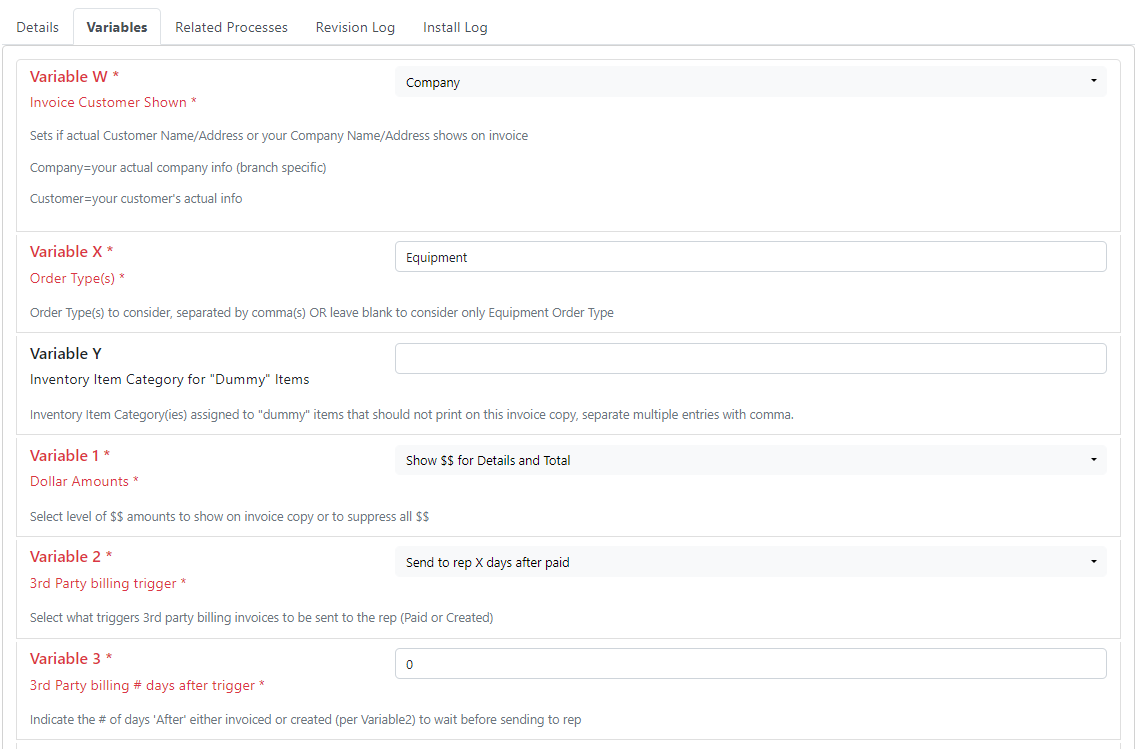Click the 3rd Party billing trigger label
The width and height of the screenshot is (1136, 749).
(x=108, y=583)
